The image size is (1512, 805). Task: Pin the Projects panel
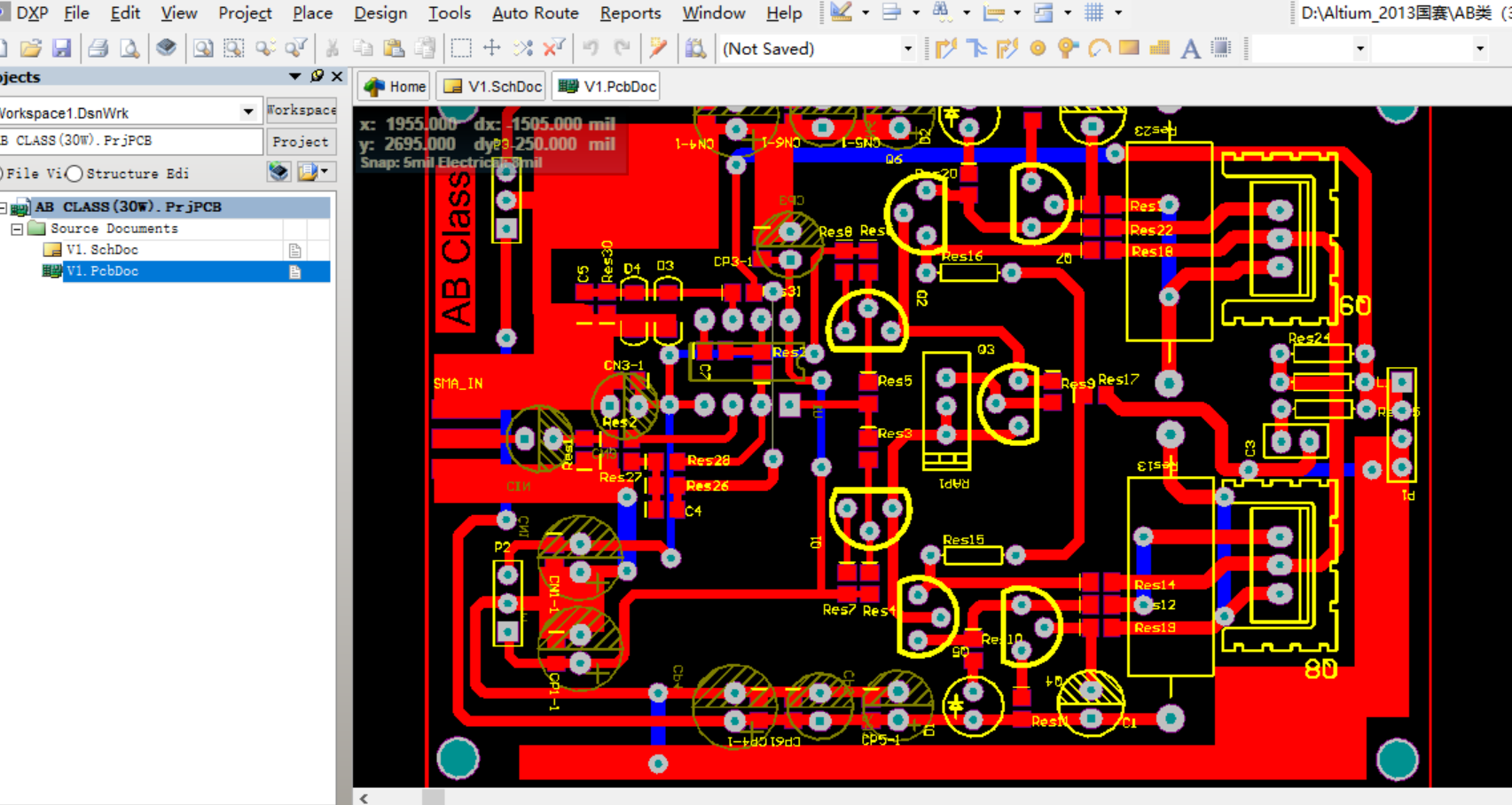tap(317, 77)
